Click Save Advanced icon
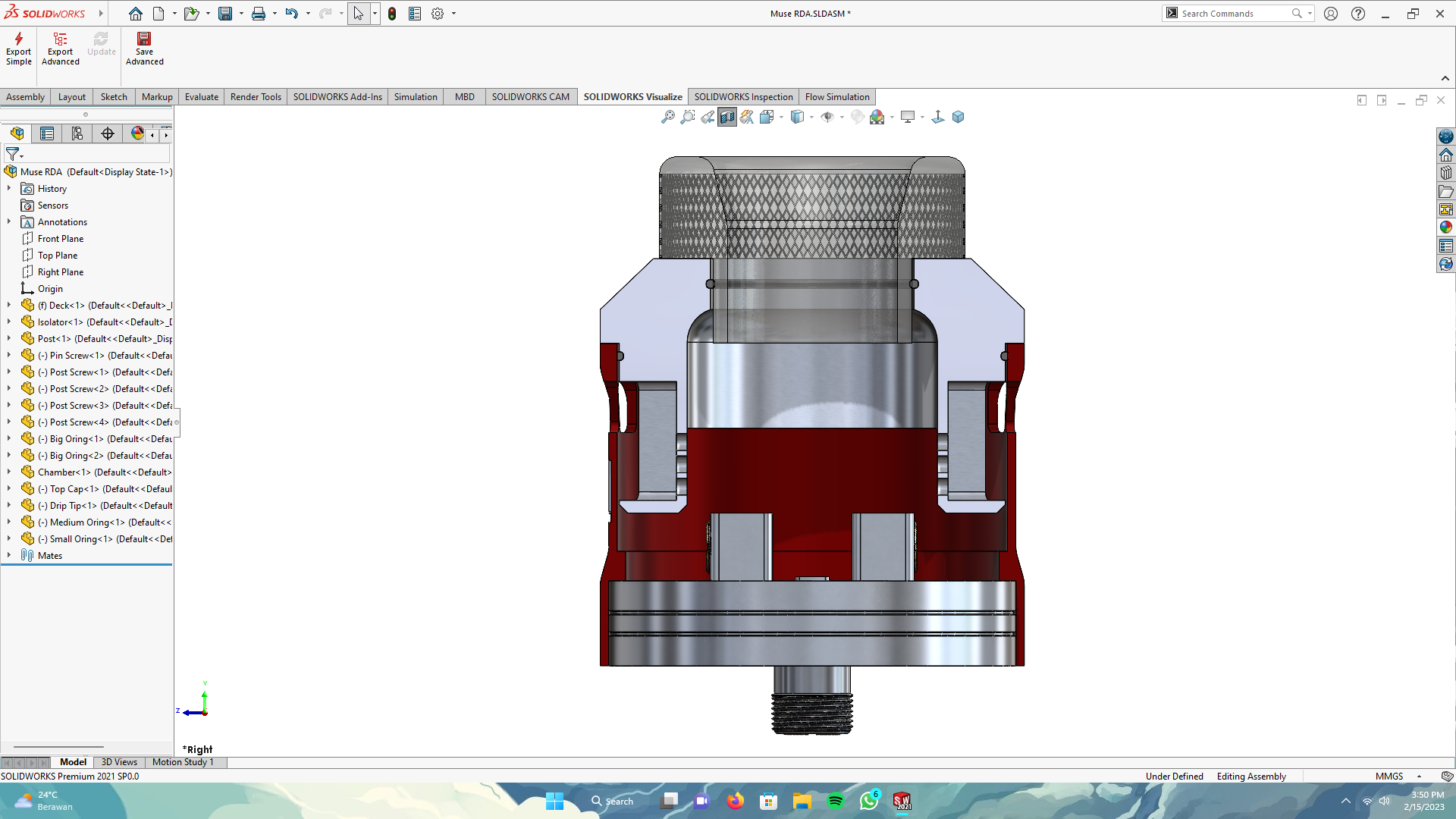This screenshot has width=1456, height=819. tap(144, 49)
